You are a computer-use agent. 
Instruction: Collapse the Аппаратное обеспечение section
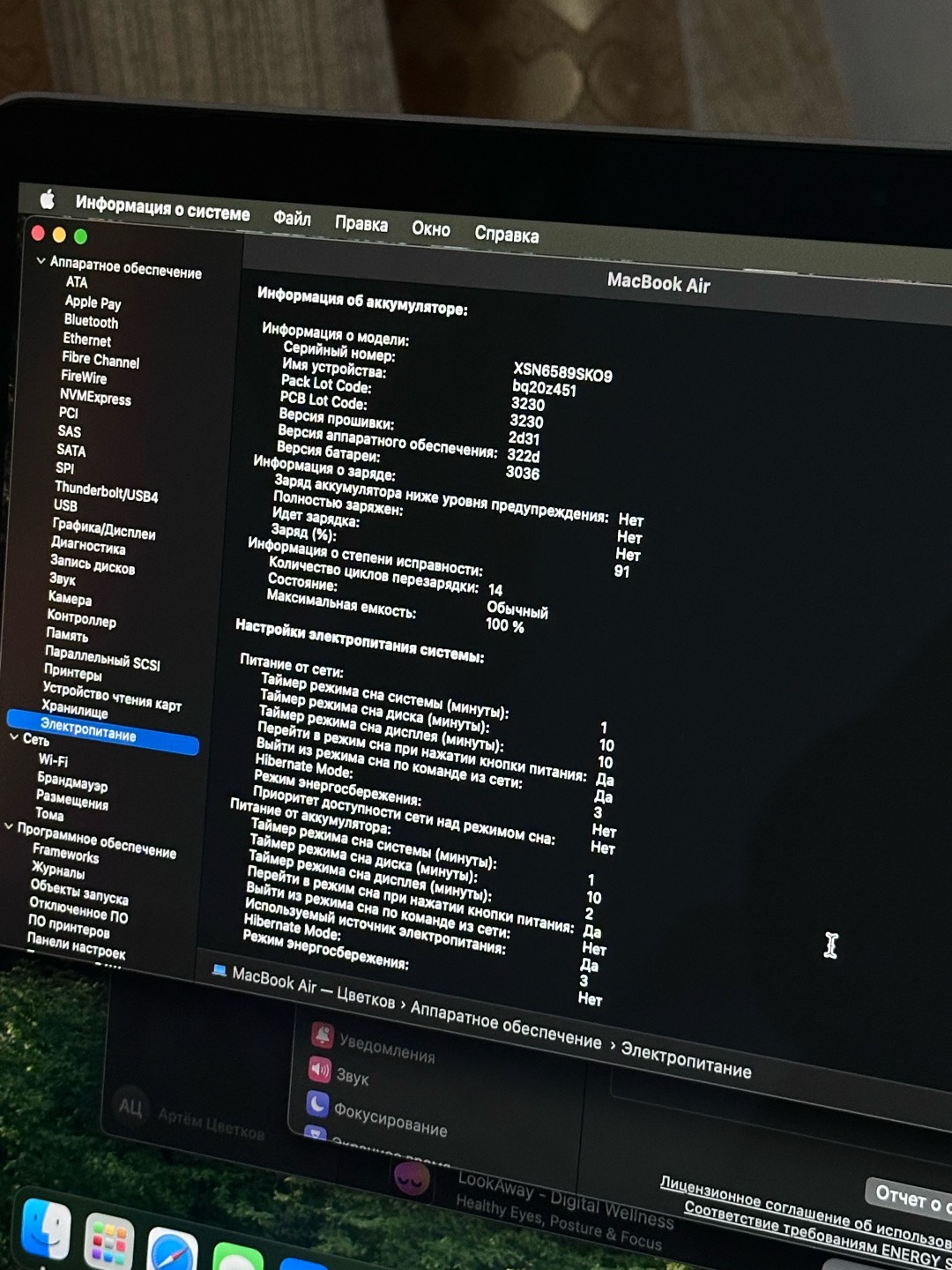pos(41,261)
